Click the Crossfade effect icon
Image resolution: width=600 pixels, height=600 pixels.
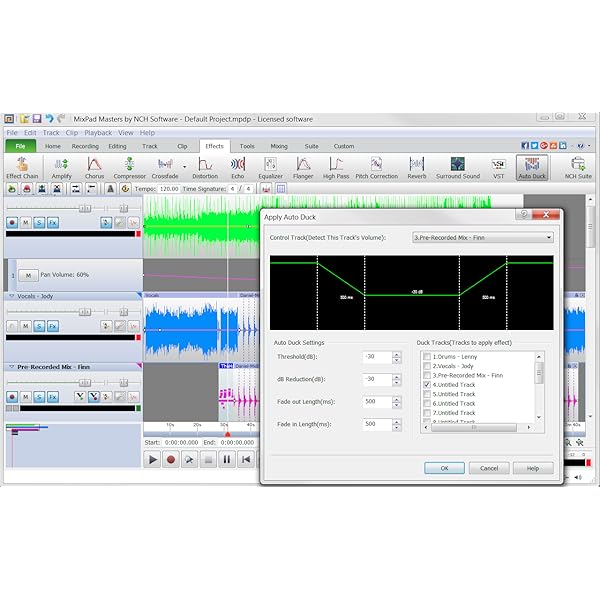pos(165,168)
